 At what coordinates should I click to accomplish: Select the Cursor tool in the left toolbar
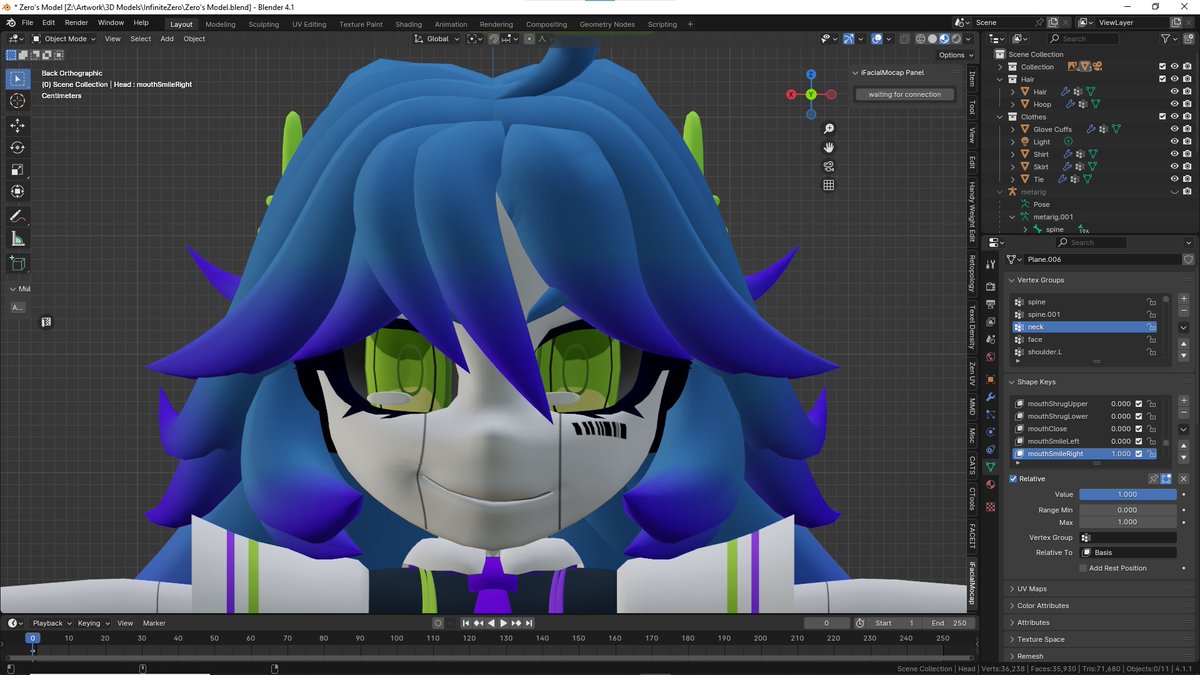pos(17,101)
